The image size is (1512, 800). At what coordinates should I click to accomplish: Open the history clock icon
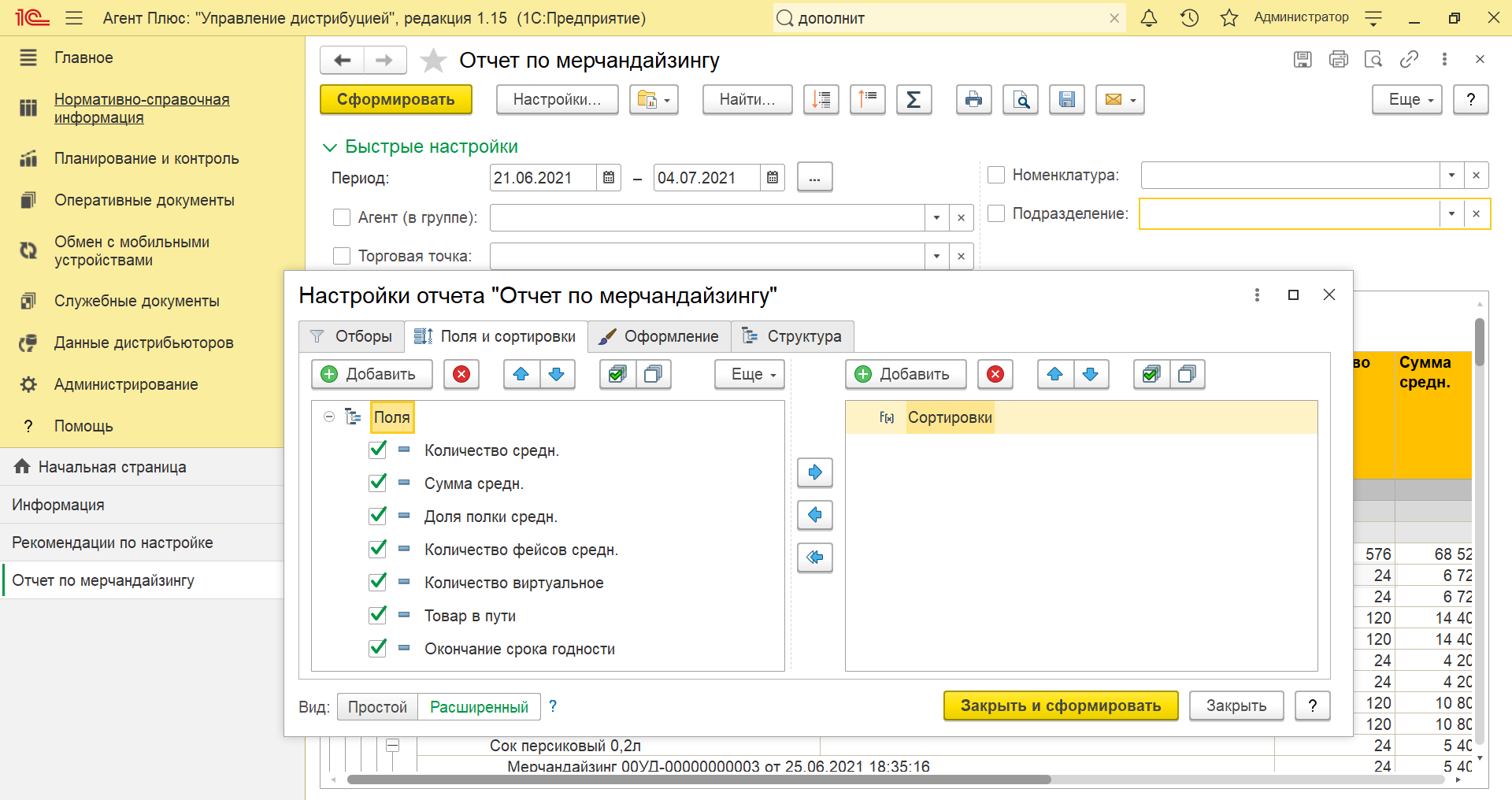(1189, 18)
